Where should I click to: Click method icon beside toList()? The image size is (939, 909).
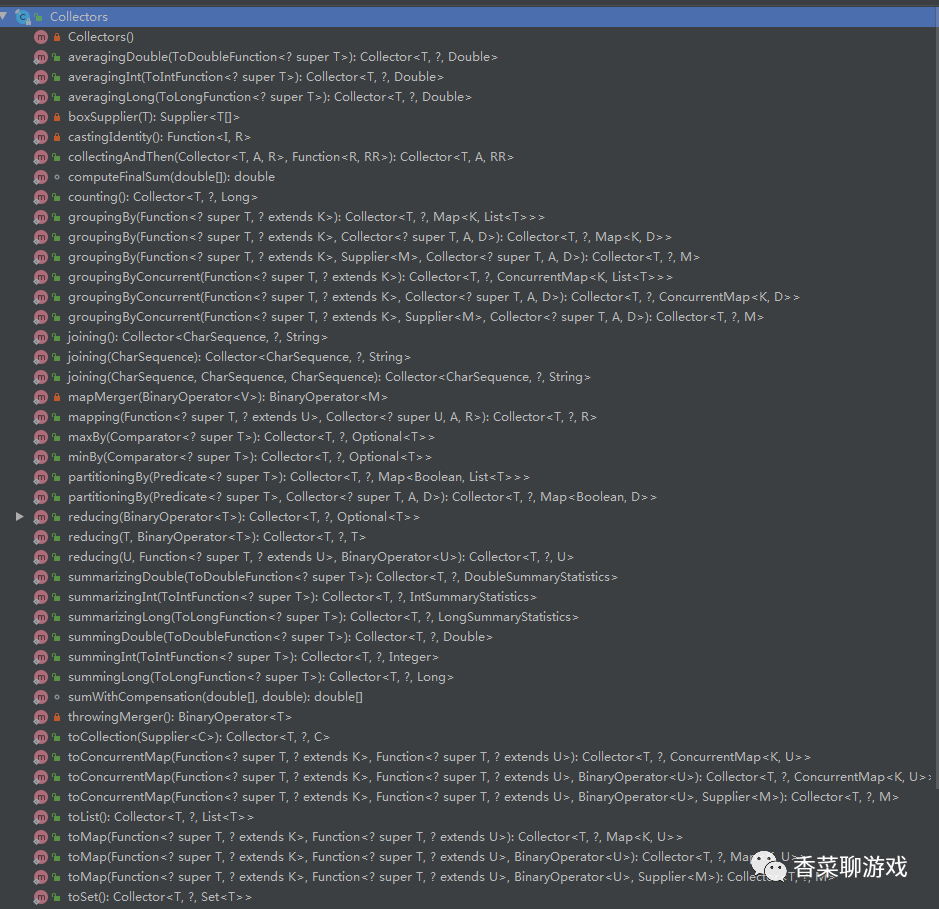pos(40,817)
